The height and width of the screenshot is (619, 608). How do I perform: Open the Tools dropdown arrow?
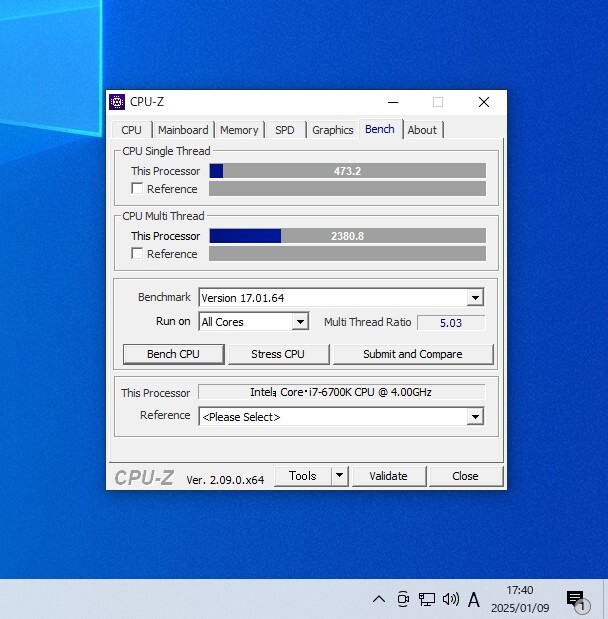pyautogui.click(x=340, y=476)
